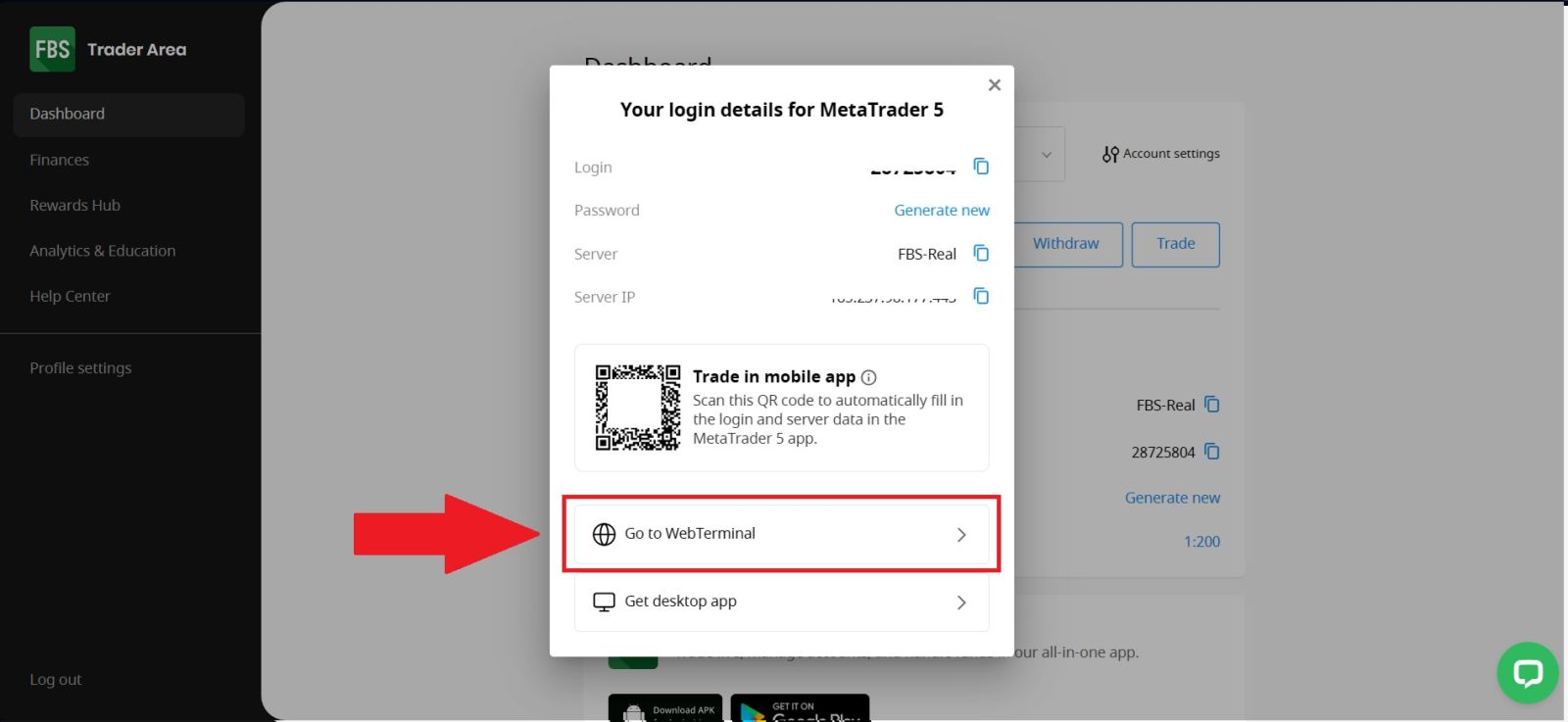Open Account settings
The height and width of the screenshot is (722, 1568).
[x=1161, y=154]
